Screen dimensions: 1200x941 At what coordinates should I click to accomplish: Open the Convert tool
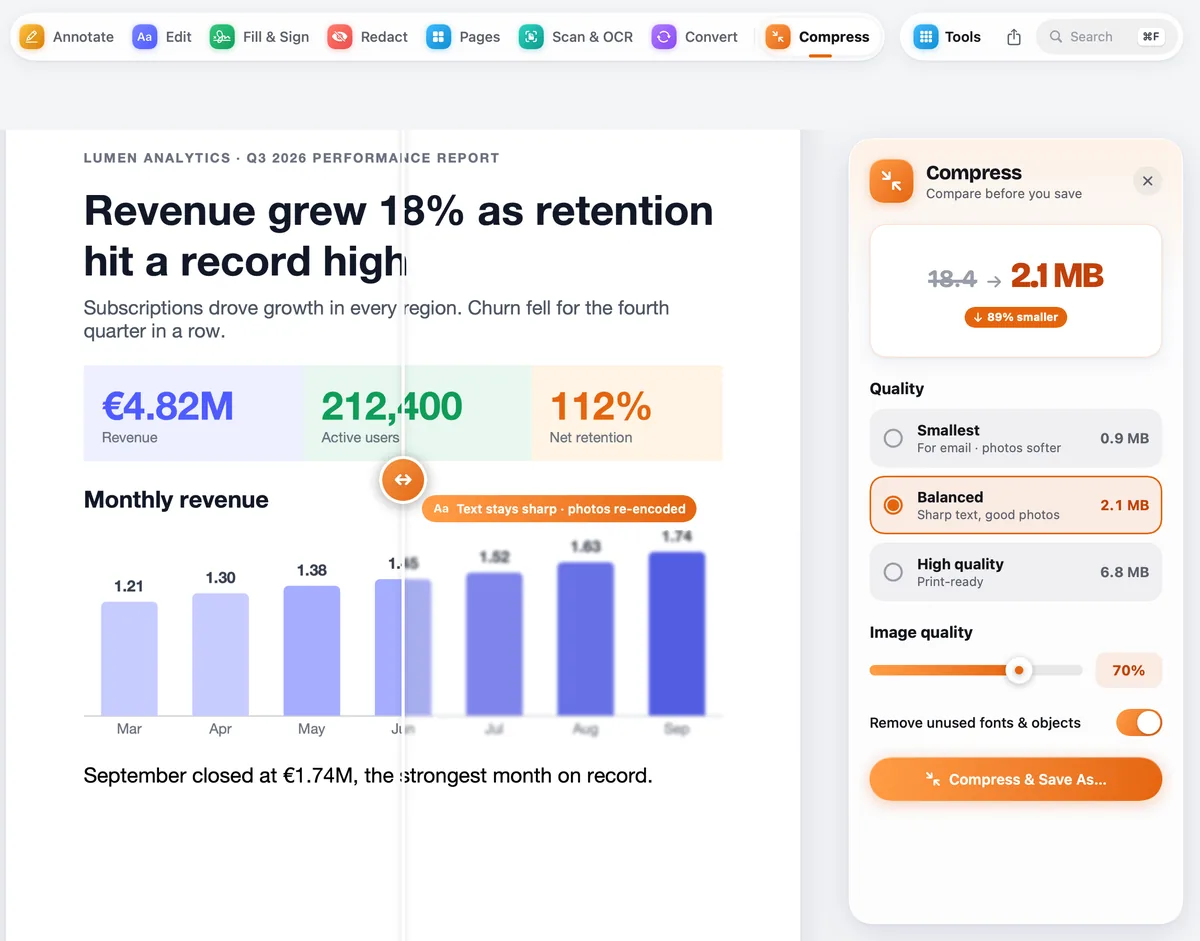click(695, 37)
